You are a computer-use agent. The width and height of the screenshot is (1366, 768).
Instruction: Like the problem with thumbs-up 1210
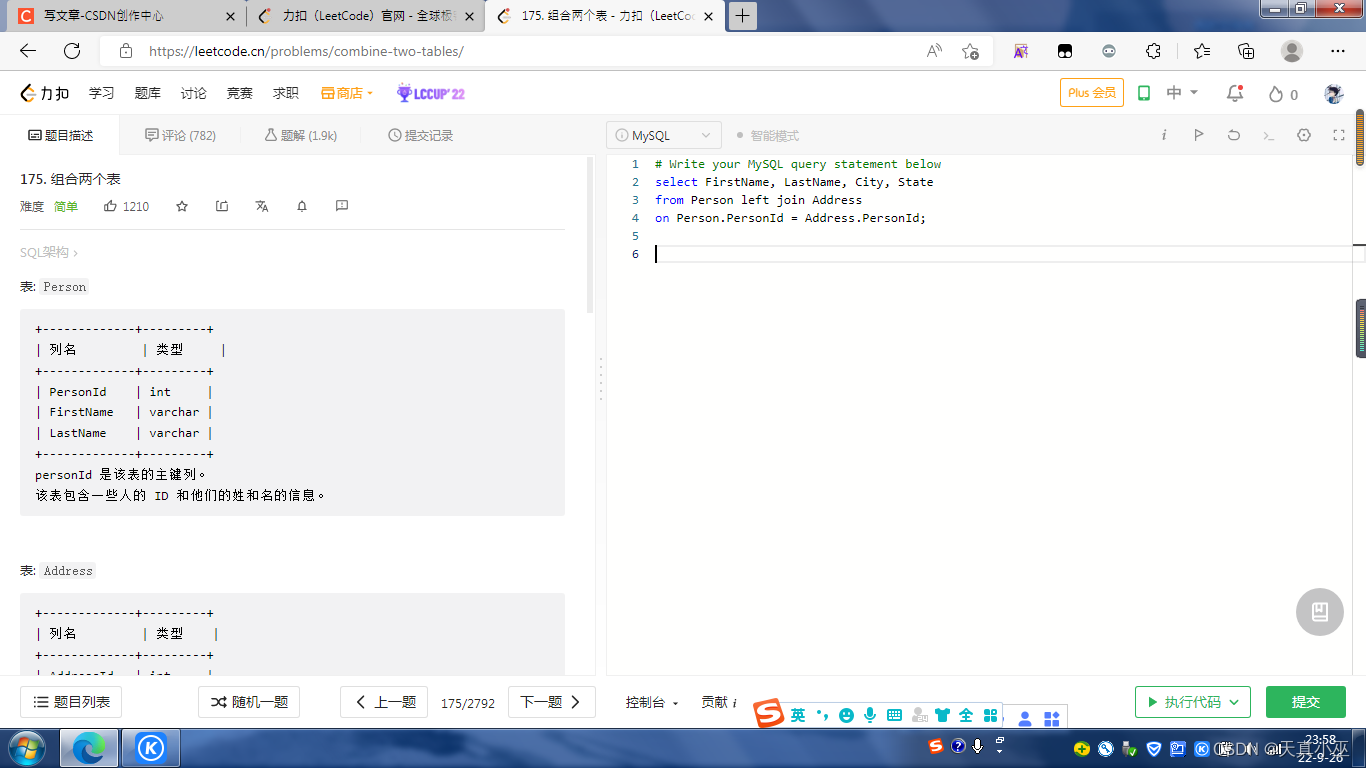point(126,206)
